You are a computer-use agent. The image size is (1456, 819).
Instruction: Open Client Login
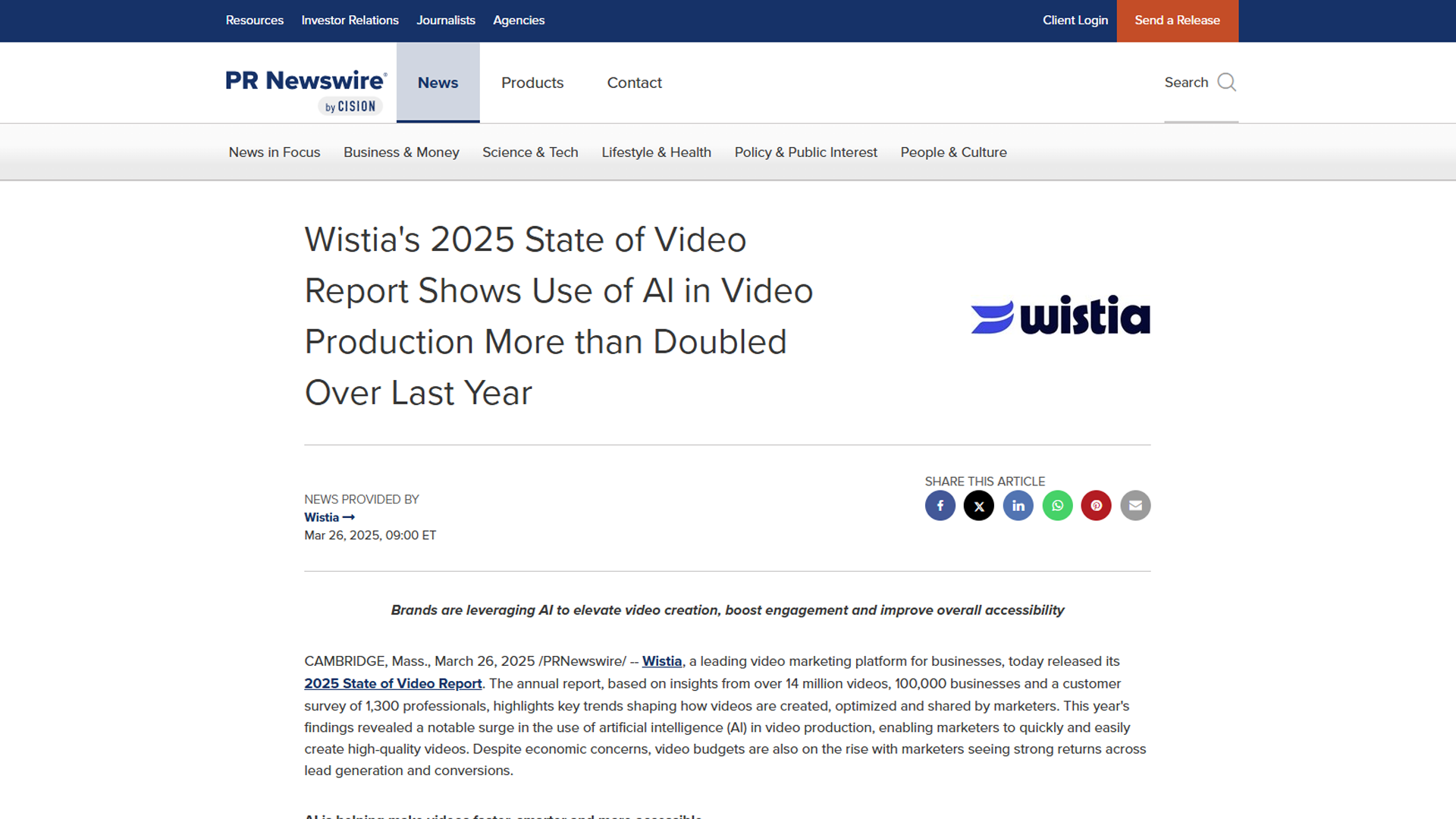tap(1075, 20)
